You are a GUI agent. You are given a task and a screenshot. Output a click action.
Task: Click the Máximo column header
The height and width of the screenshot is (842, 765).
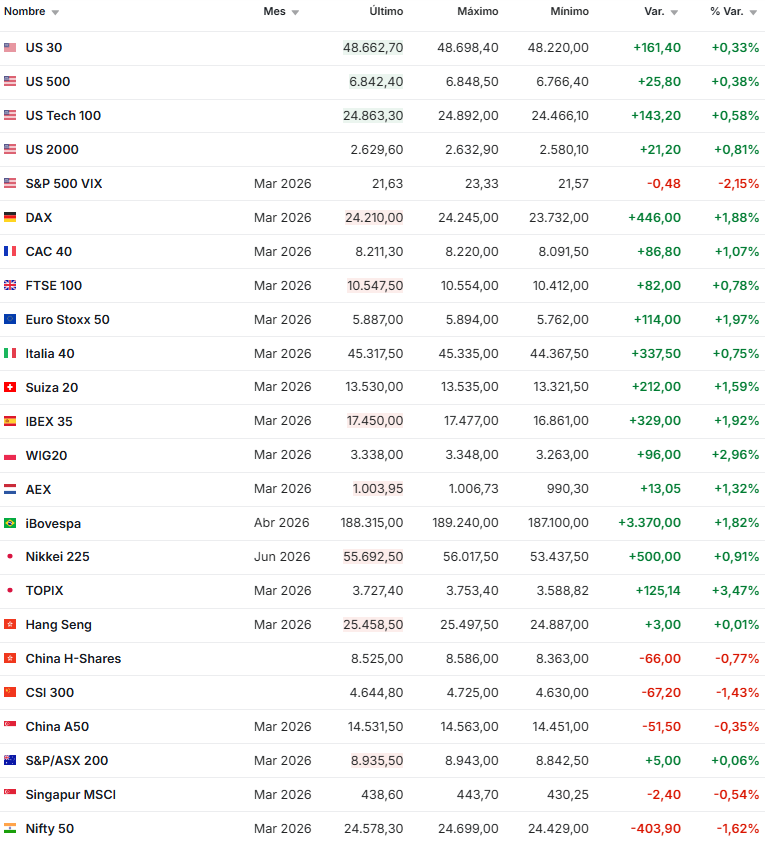[x=477, y=12]
